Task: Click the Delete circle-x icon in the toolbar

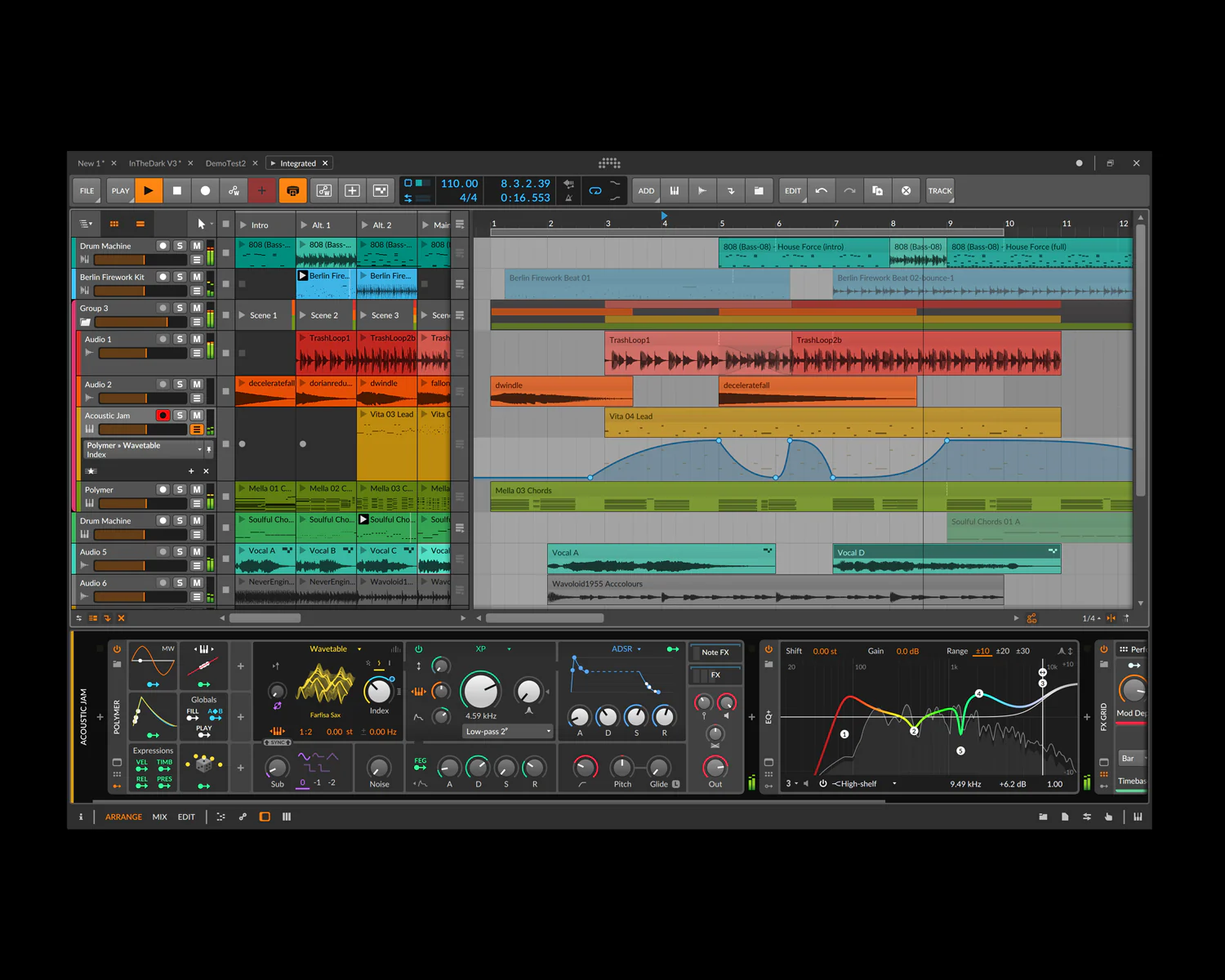Action: pyautogui.click(x=906, y=190)
